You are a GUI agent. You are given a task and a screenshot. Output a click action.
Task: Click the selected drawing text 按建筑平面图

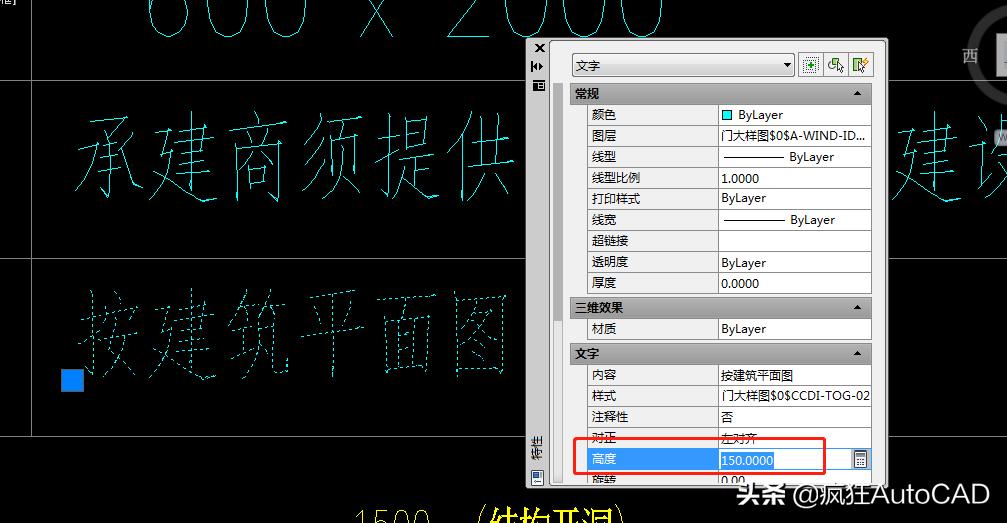coord(293,334)
